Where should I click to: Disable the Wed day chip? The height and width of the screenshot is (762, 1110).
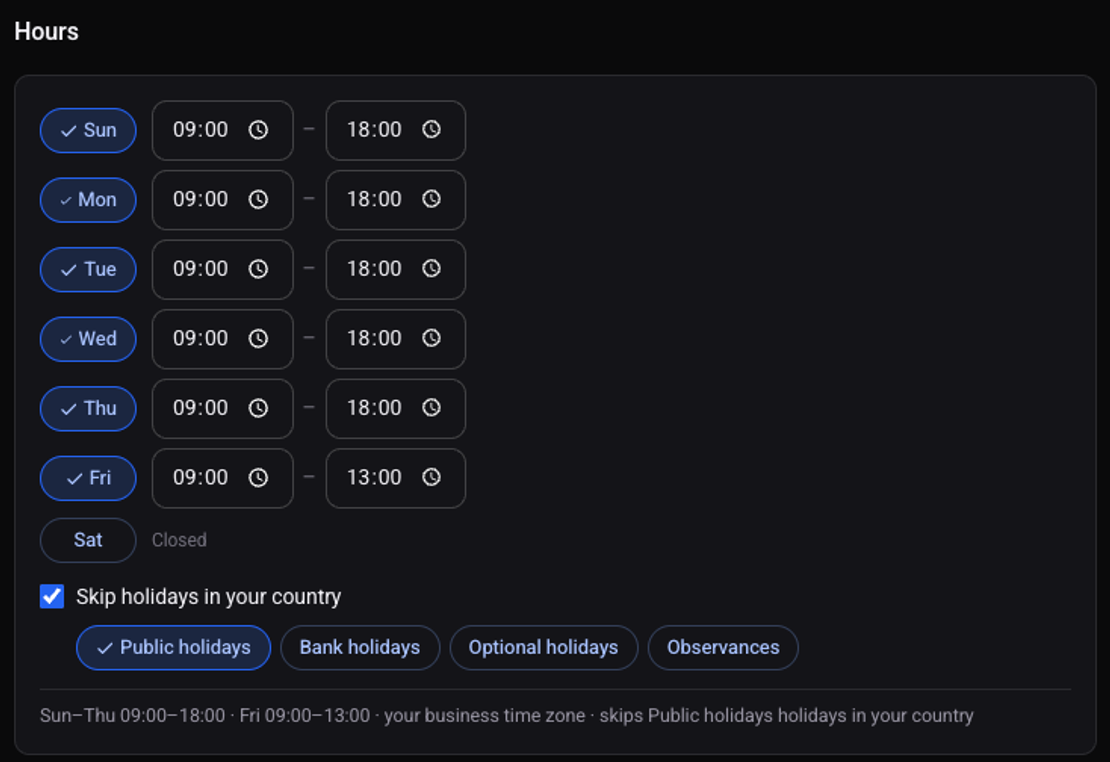click(88, 339)
